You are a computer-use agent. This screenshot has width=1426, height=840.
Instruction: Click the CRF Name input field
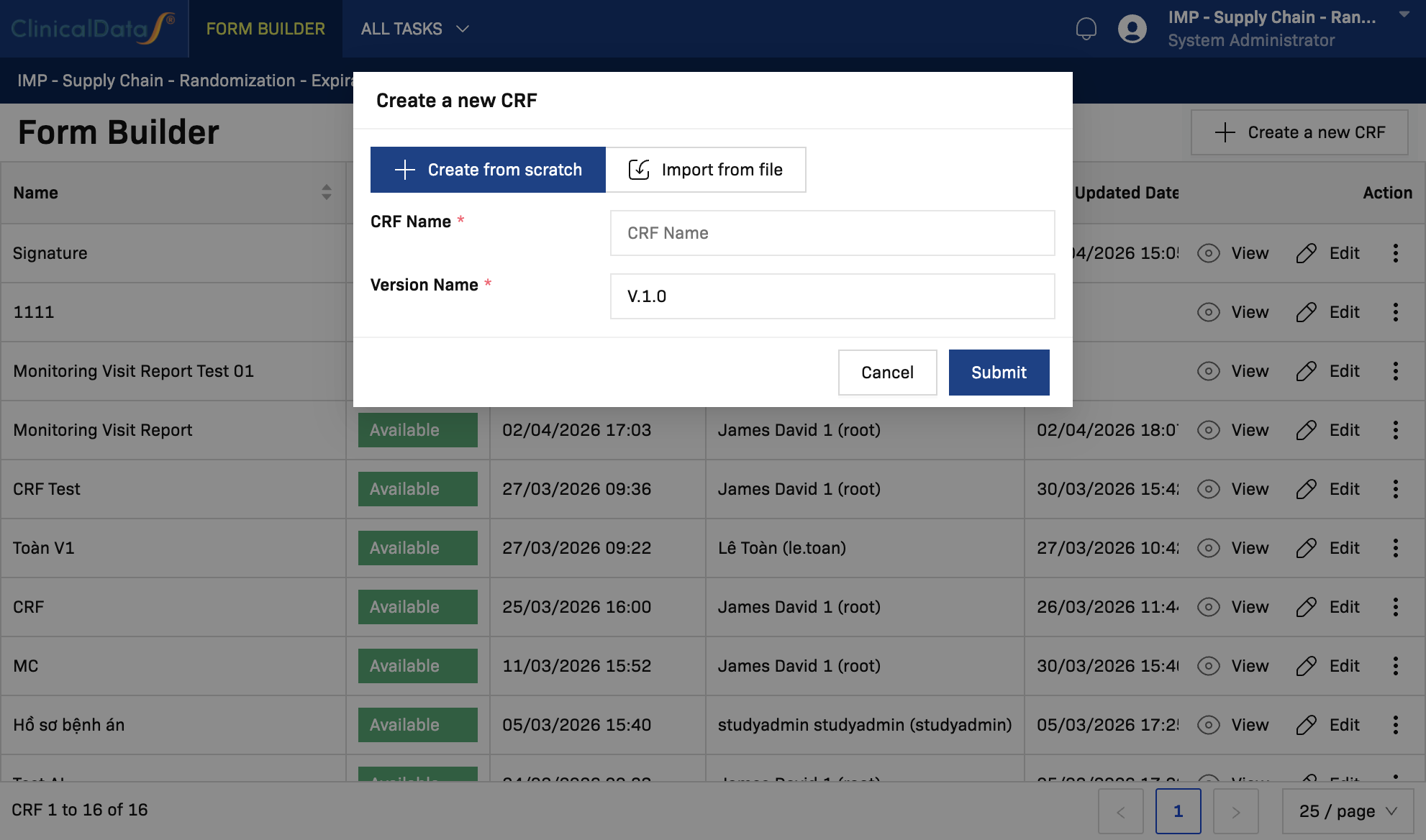click(x=832, y=233)
